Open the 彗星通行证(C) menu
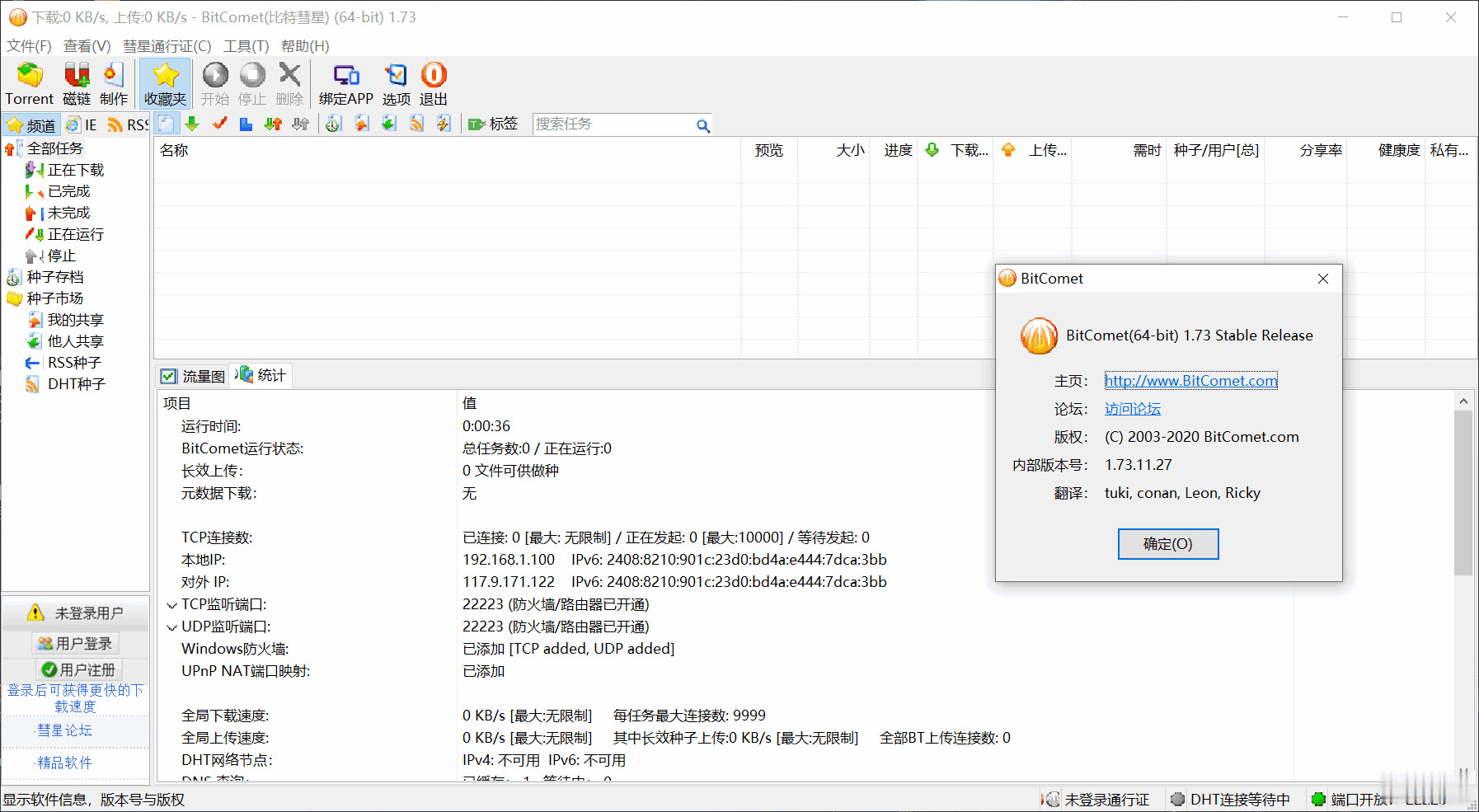 coord(167,46)
